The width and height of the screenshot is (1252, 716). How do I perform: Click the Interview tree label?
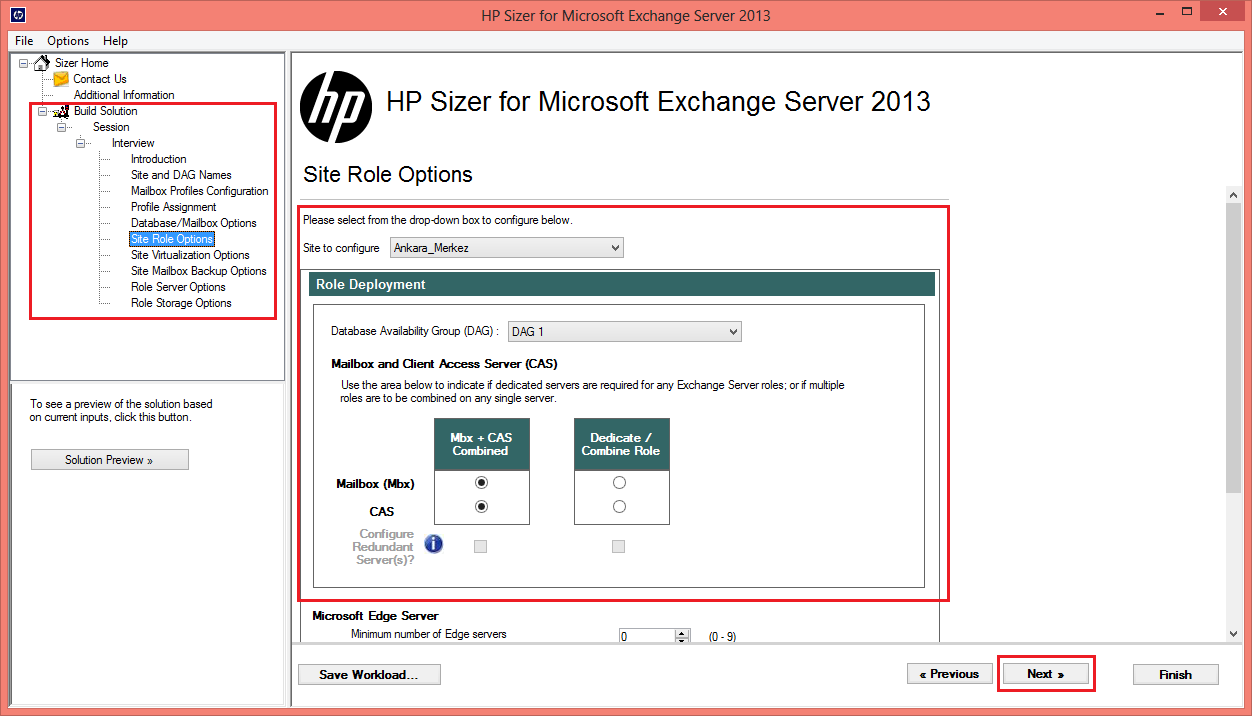pos(133,143)
